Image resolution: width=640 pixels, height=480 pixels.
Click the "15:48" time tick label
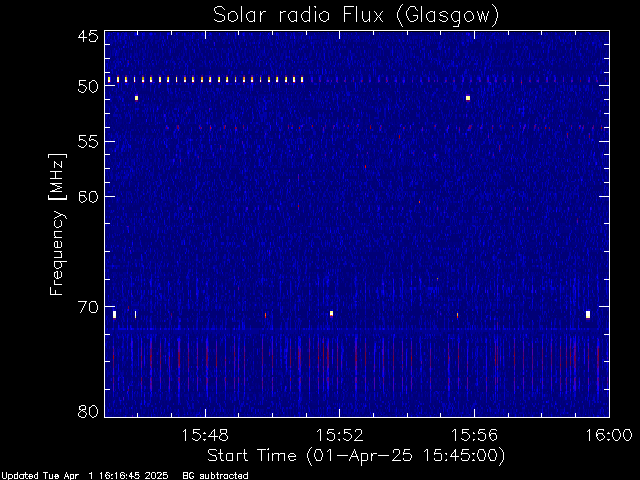pyautogui.click(x=205, y=435)
